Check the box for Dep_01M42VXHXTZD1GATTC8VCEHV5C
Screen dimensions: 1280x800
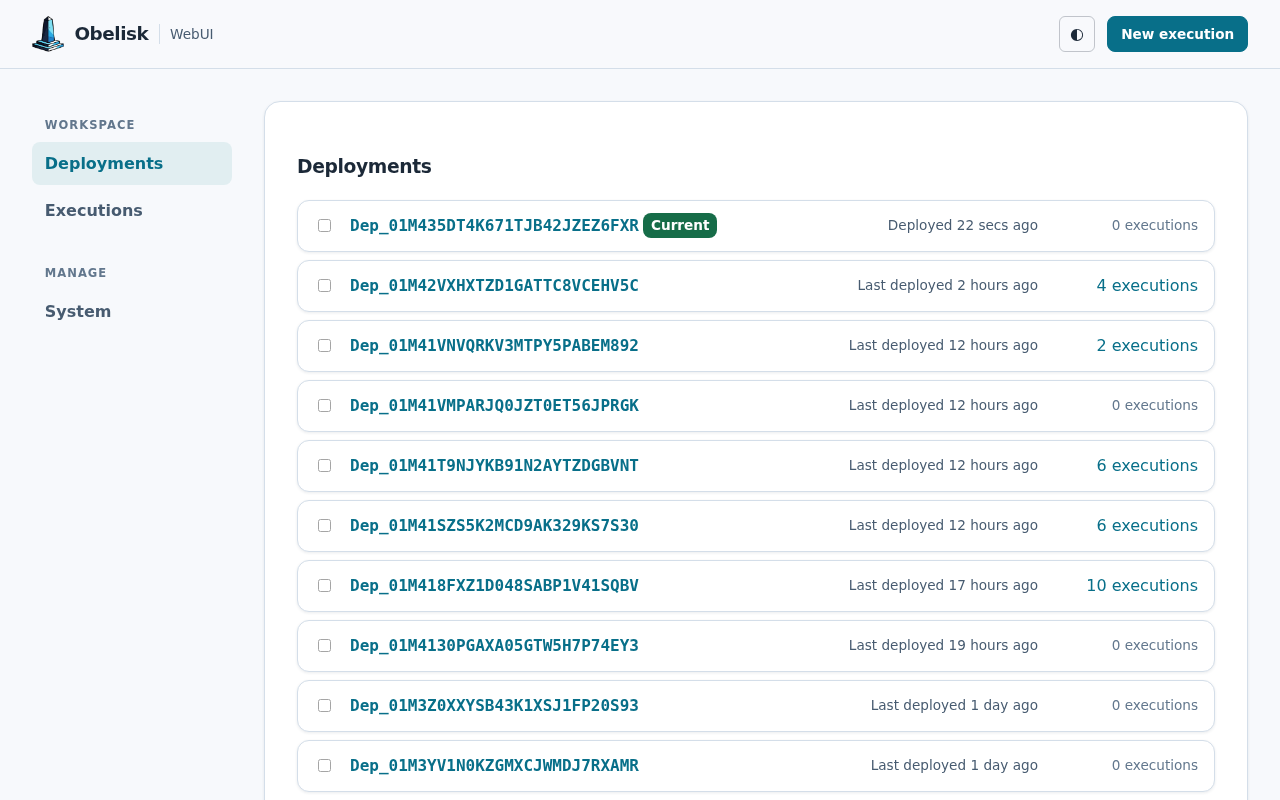[x=324, y=285]
